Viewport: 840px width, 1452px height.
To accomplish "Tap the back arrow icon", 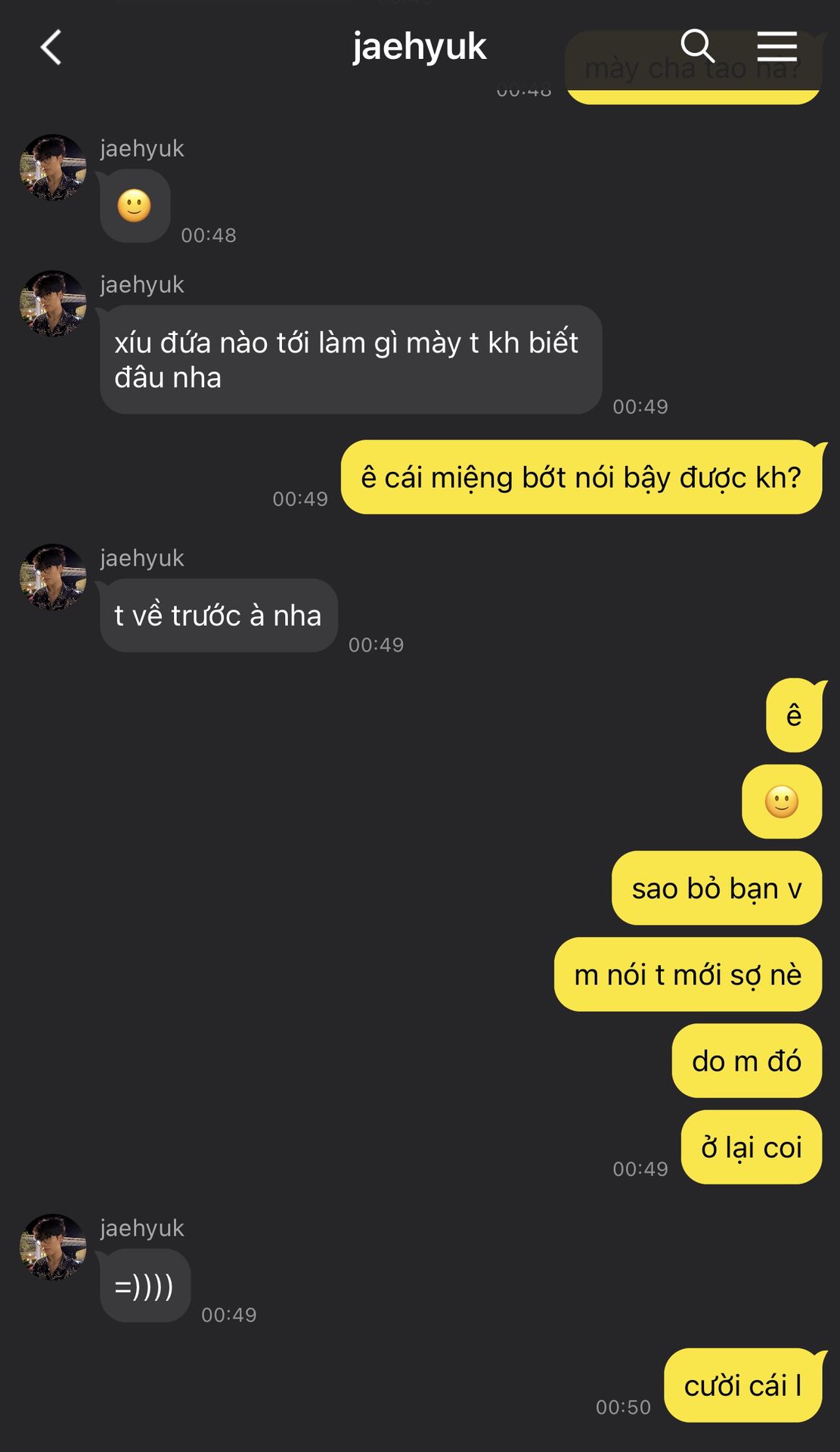I will click(x=51, y=48).
